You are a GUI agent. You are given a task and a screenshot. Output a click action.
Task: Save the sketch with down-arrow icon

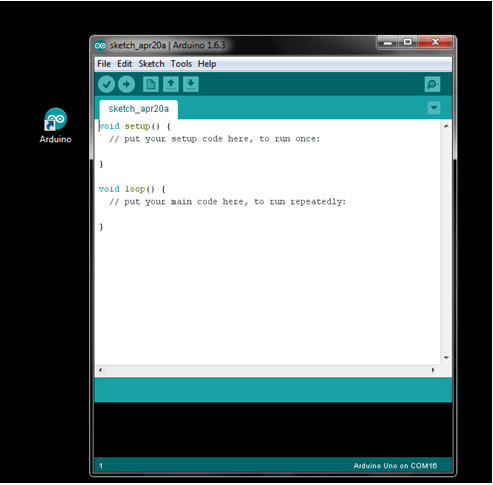coord(191,84)
